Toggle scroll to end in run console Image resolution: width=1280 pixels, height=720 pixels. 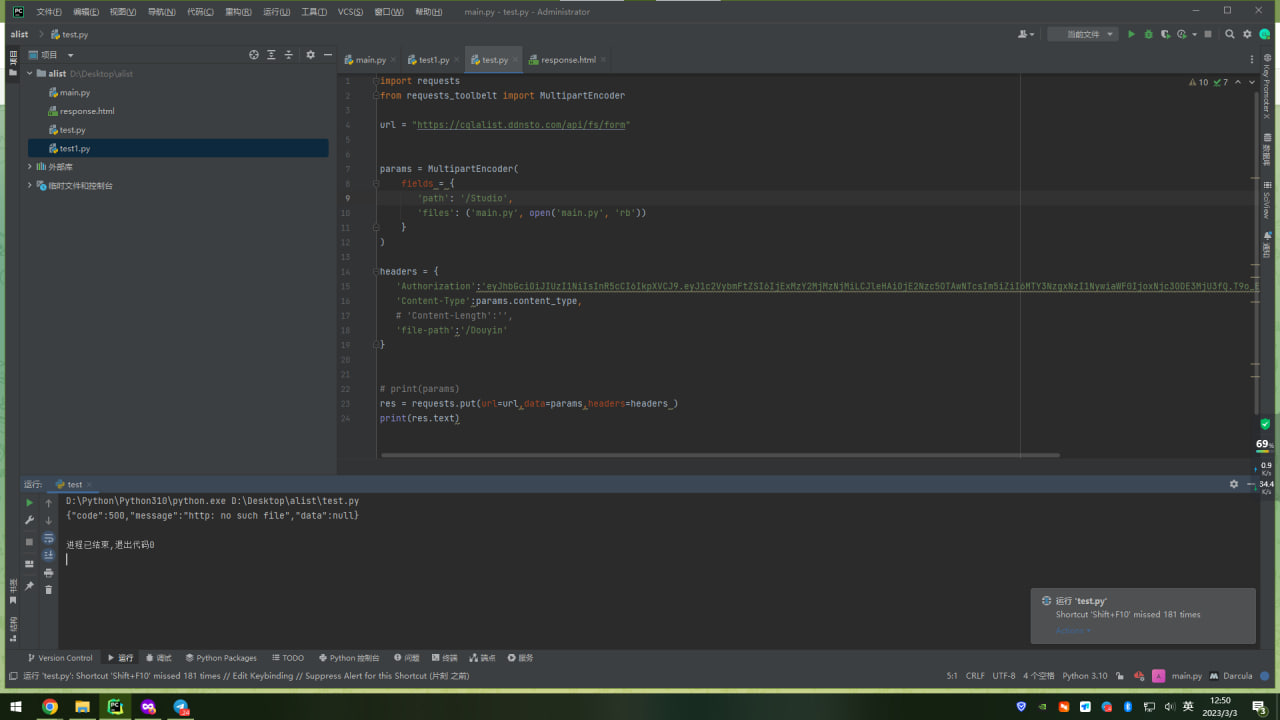(48, 555)
